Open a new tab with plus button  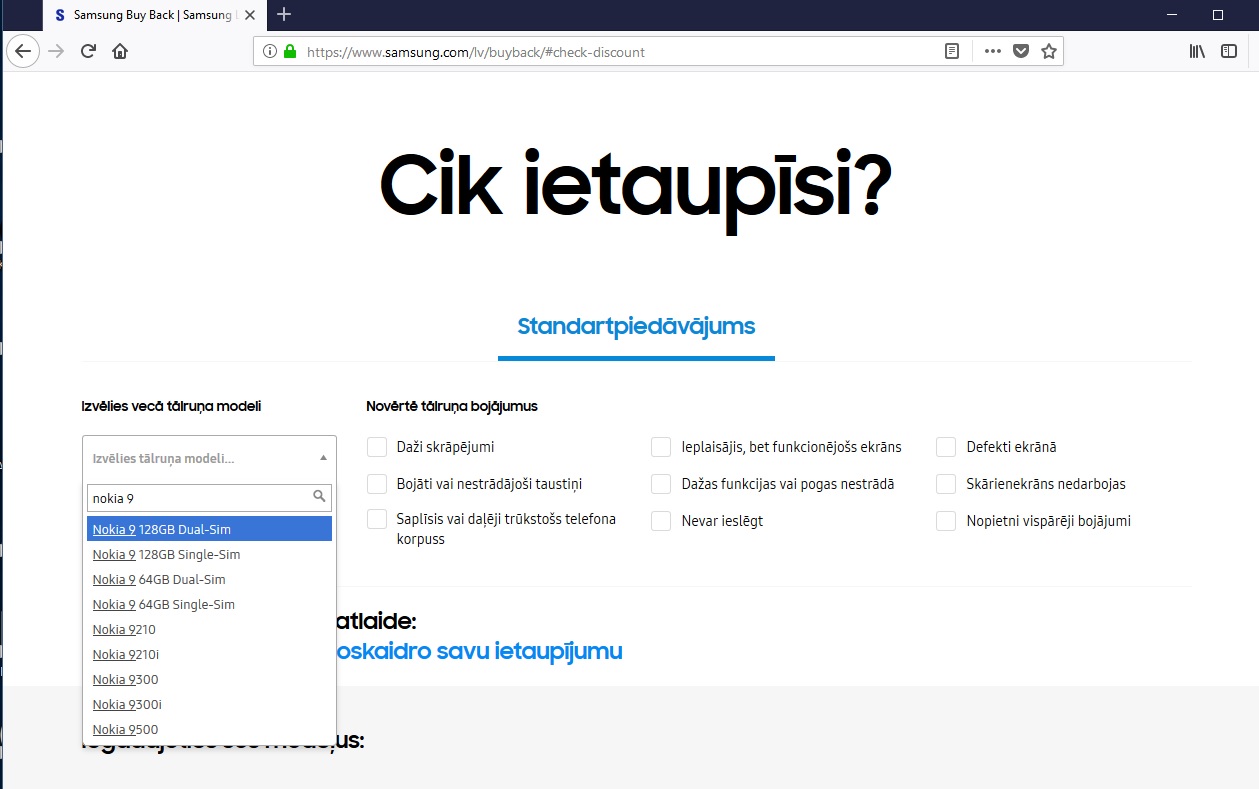coord(284,14)
